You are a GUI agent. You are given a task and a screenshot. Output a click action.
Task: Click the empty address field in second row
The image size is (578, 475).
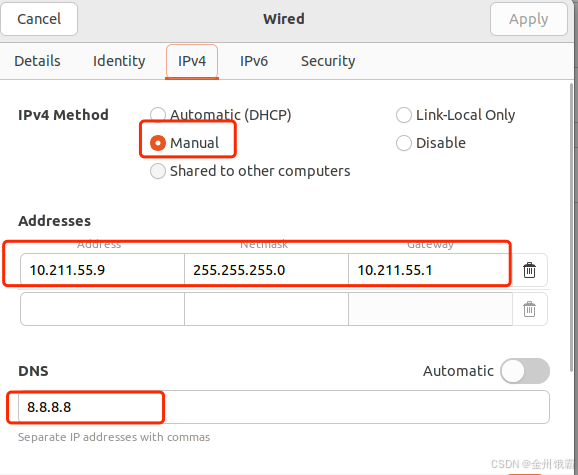coord(102,309)
